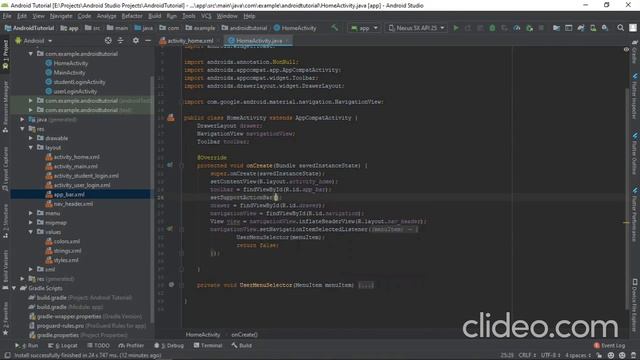The height and width of the screenshot is (360, 640).
Task: Open the VCS menu
Action: [x=206, y=16]
